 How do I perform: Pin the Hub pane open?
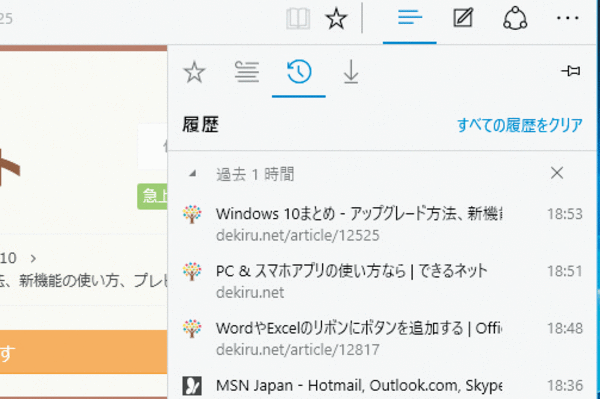[x=571, y=71]
